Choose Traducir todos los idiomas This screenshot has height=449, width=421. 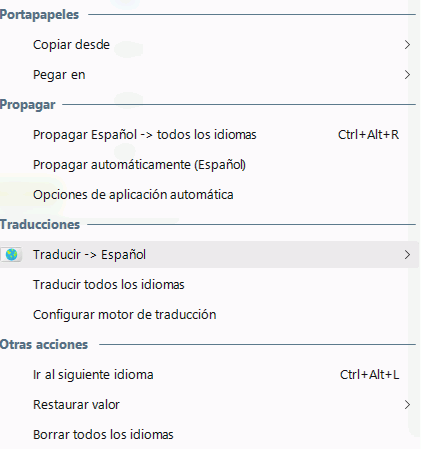pyautogui.click(x=209, y=285)
